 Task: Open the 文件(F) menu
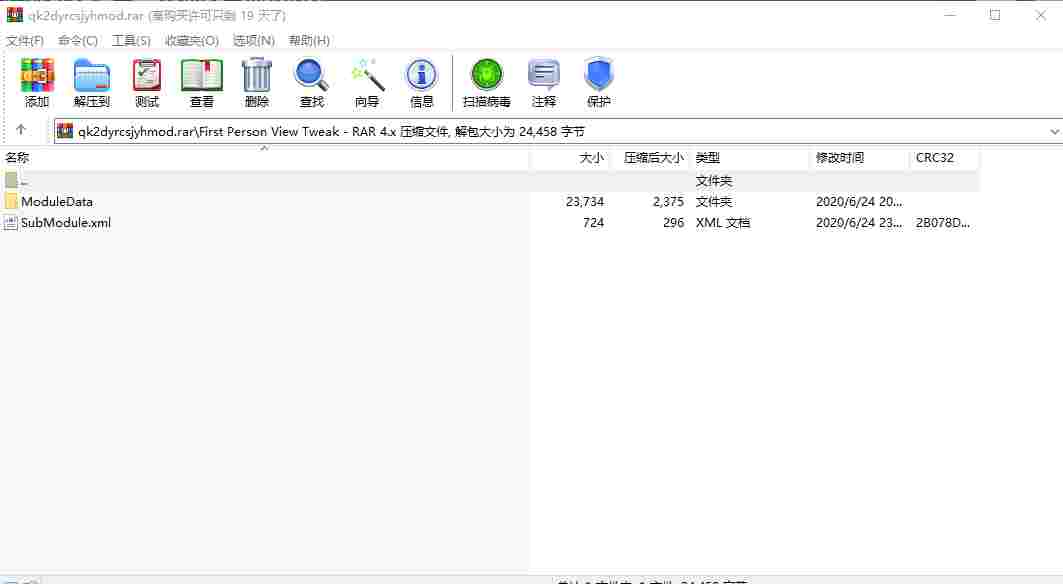pyautogui.click(x=25, y=41)
